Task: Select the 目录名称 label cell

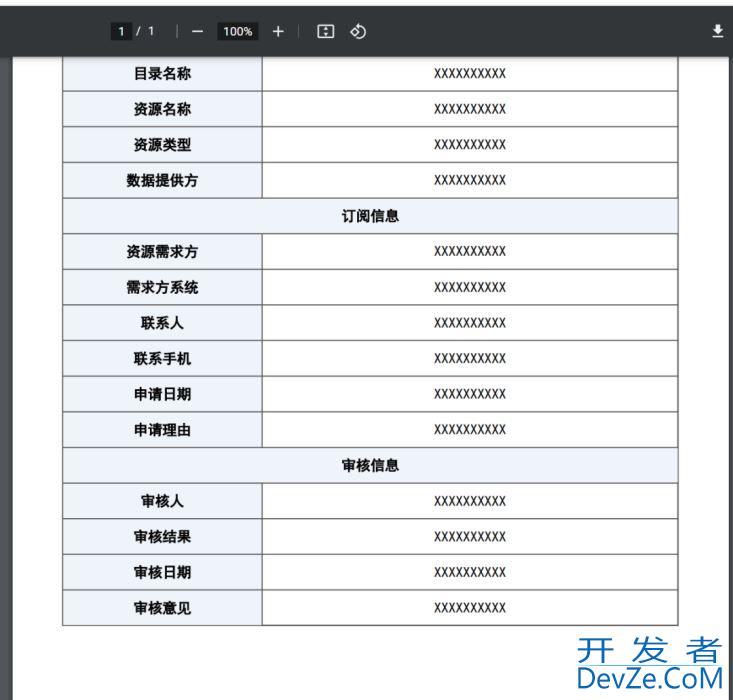Action: (162, 73)
